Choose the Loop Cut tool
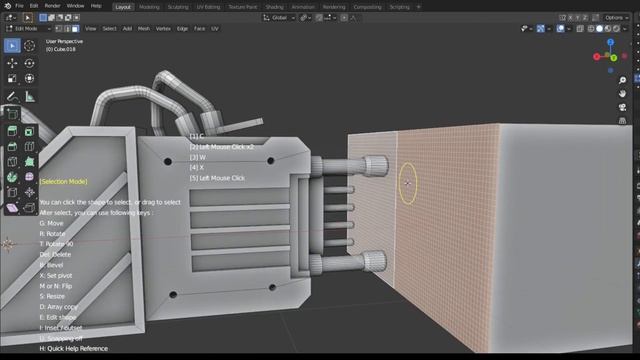640x360 pixels. point(29,146)
